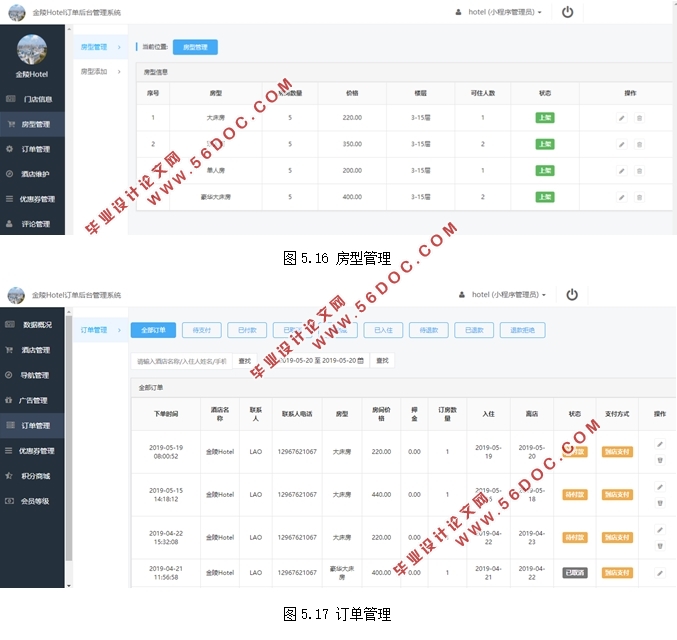Delete the order placed 2019-05-15 14:18:12

click(x=659, y=503)
